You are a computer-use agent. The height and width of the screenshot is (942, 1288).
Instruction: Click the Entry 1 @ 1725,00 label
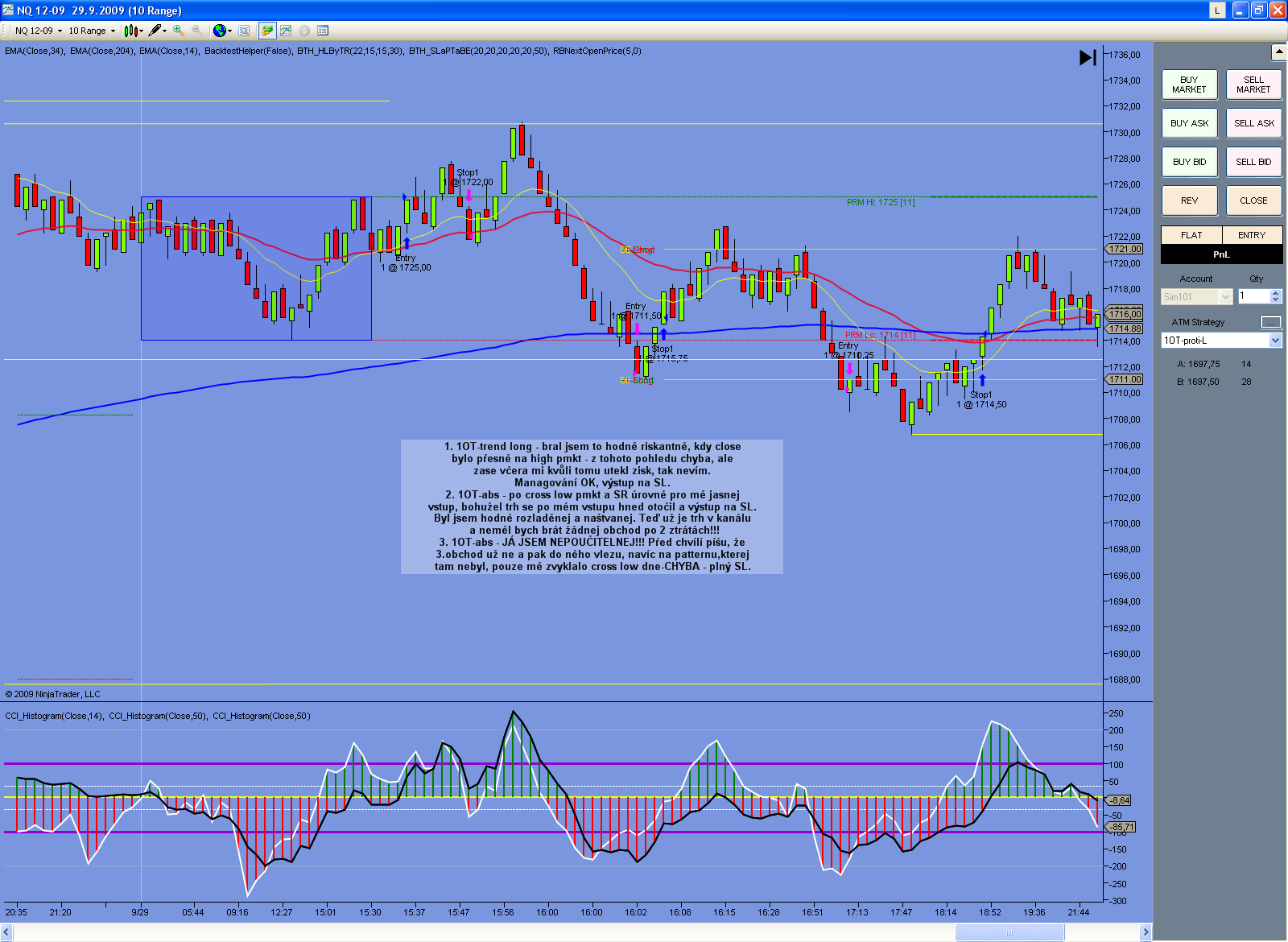(x=406, y=262)
